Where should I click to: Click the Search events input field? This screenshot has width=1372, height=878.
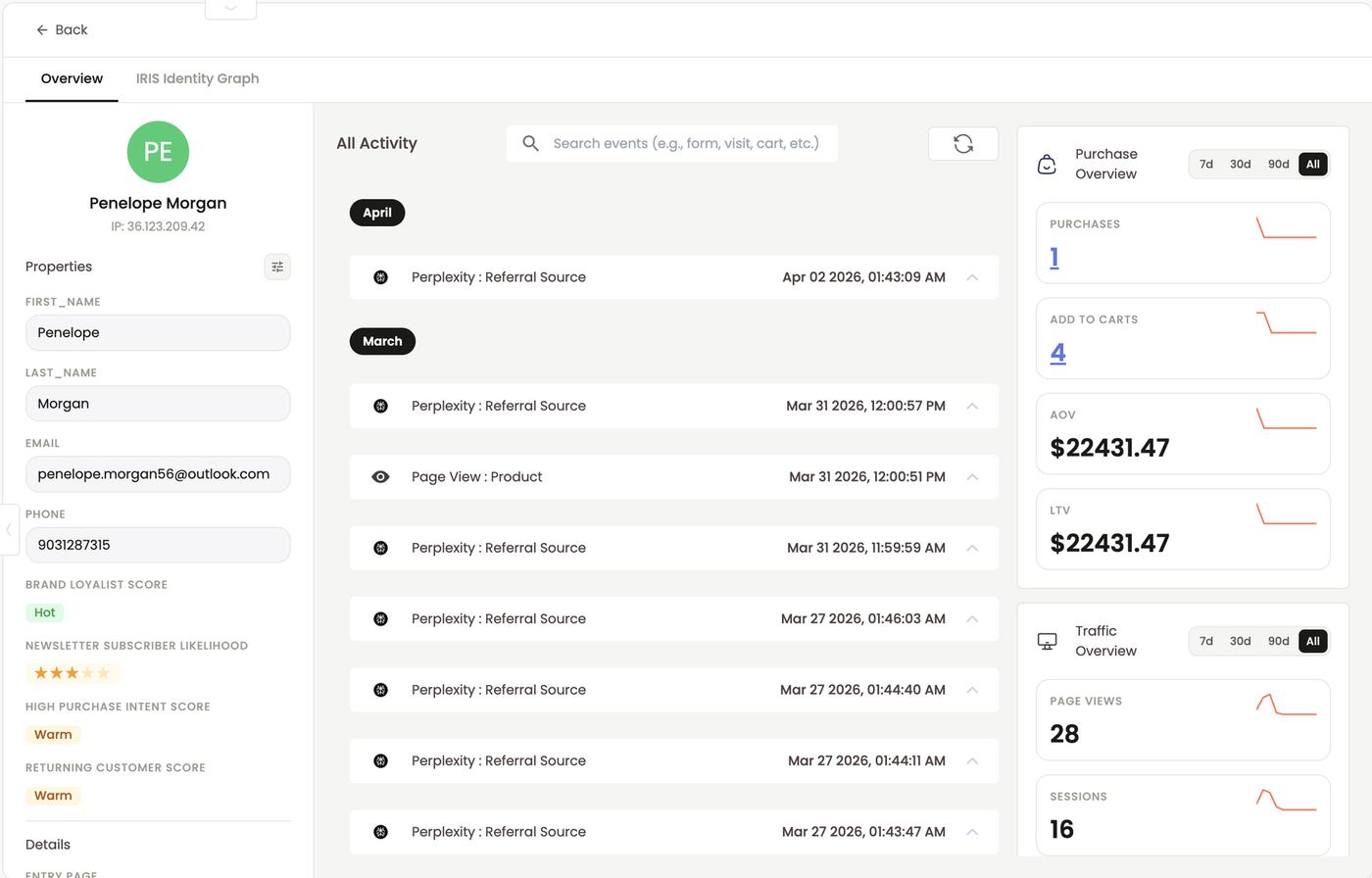672,143
